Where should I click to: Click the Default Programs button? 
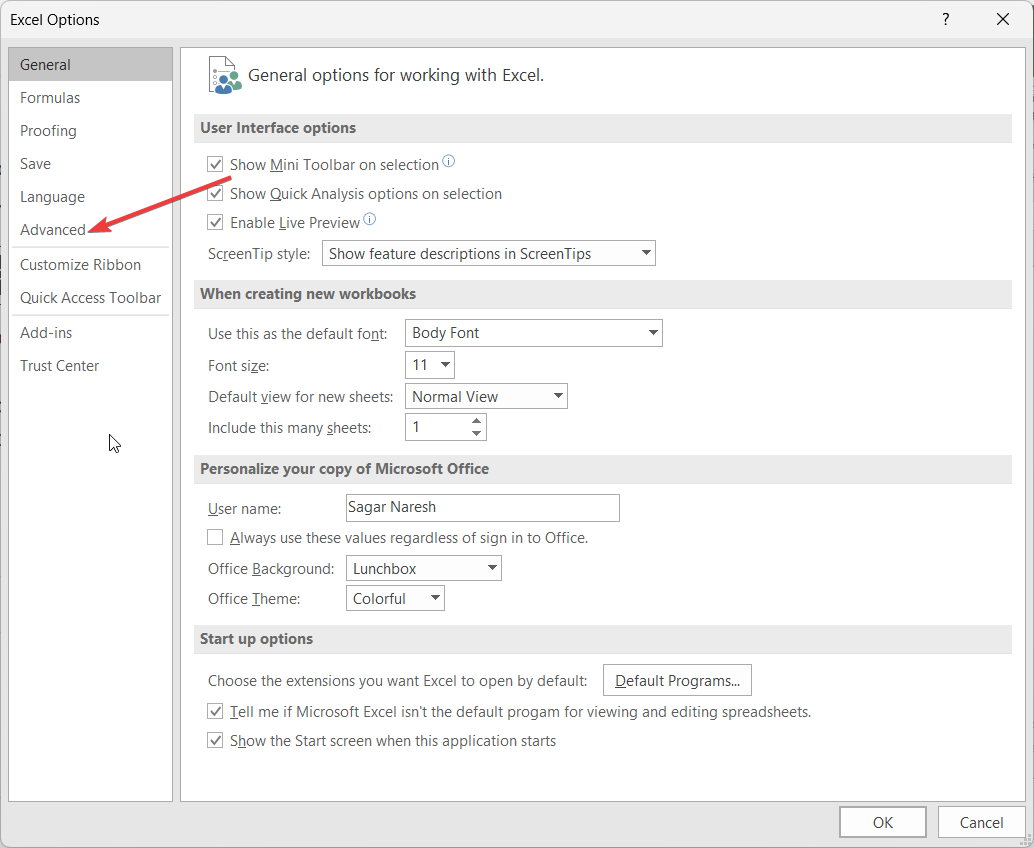pos(677,681)
